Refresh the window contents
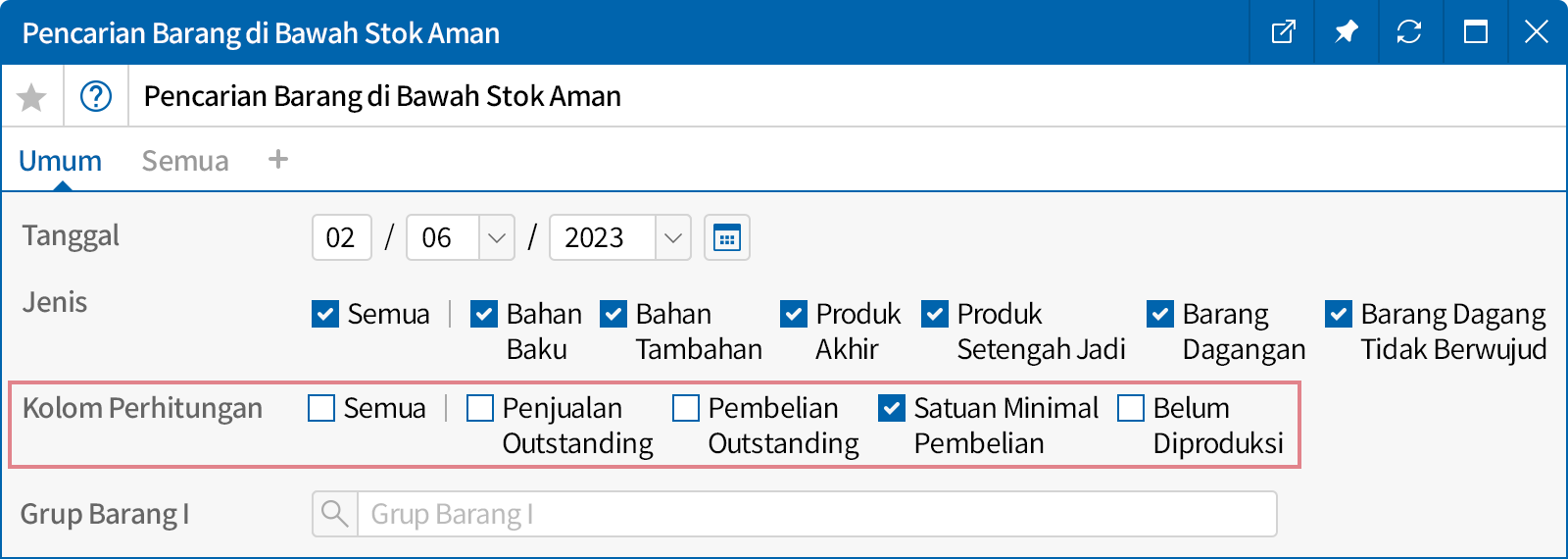 tap(1409, 32)
